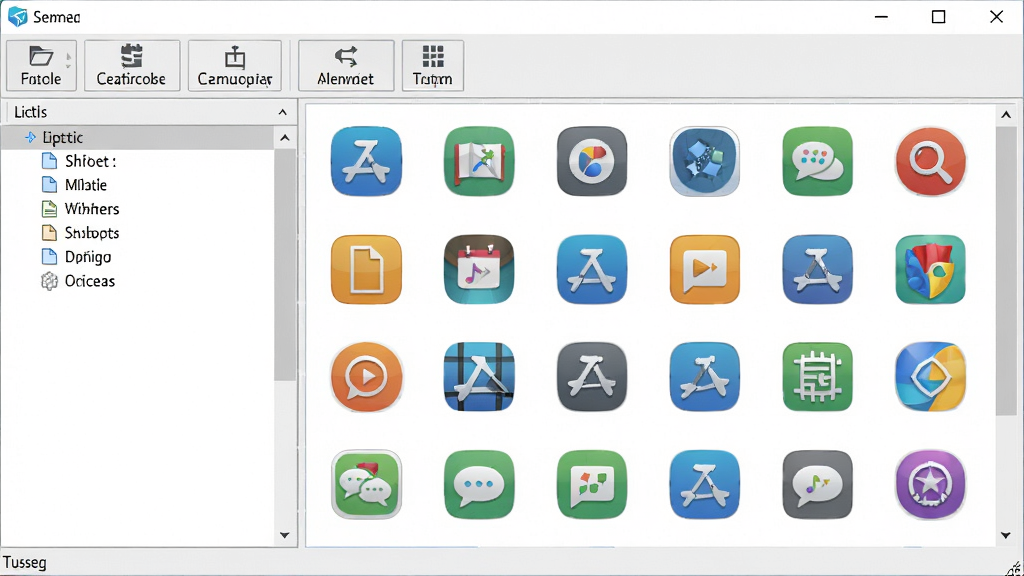Click the Fntole folder toolbar button
The width and height of the screenshot is (1024, 576).
(x=41, y=65)
